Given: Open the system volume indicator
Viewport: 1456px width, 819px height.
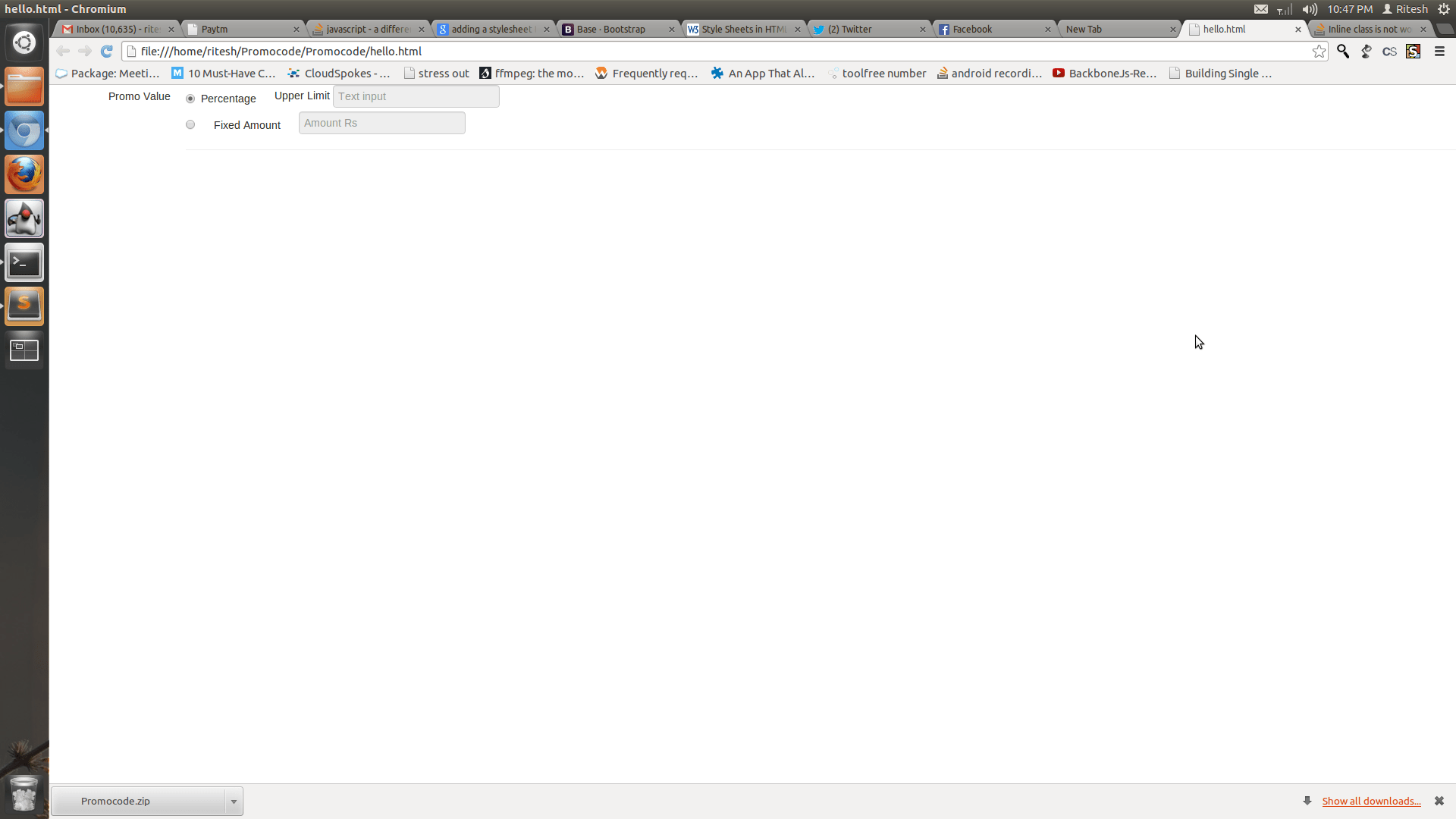Looking at the screenshot, I should coord(1310,9).
